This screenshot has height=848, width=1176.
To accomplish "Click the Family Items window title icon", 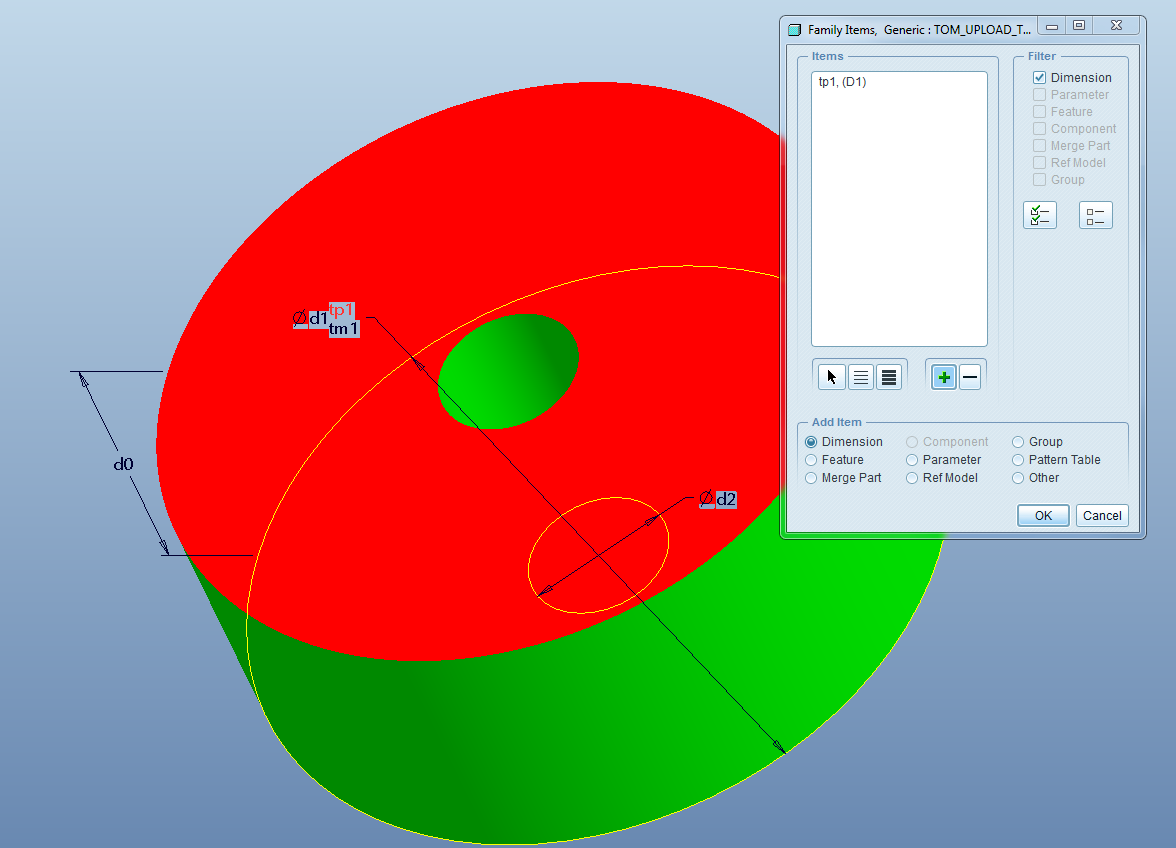I will [794, 30].
